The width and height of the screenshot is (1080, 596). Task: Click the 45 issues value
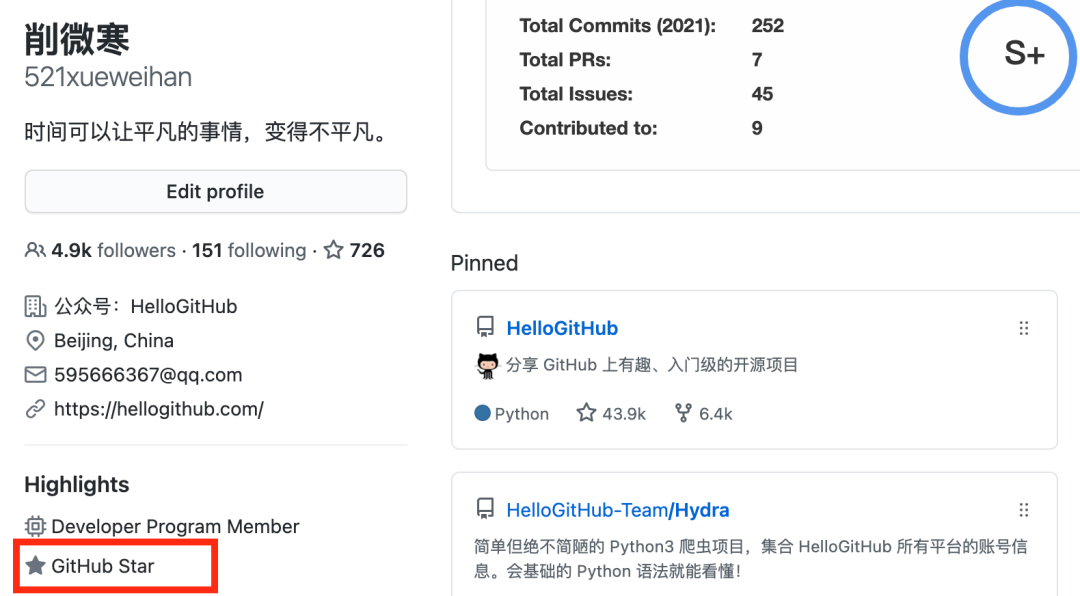(762, 94)
